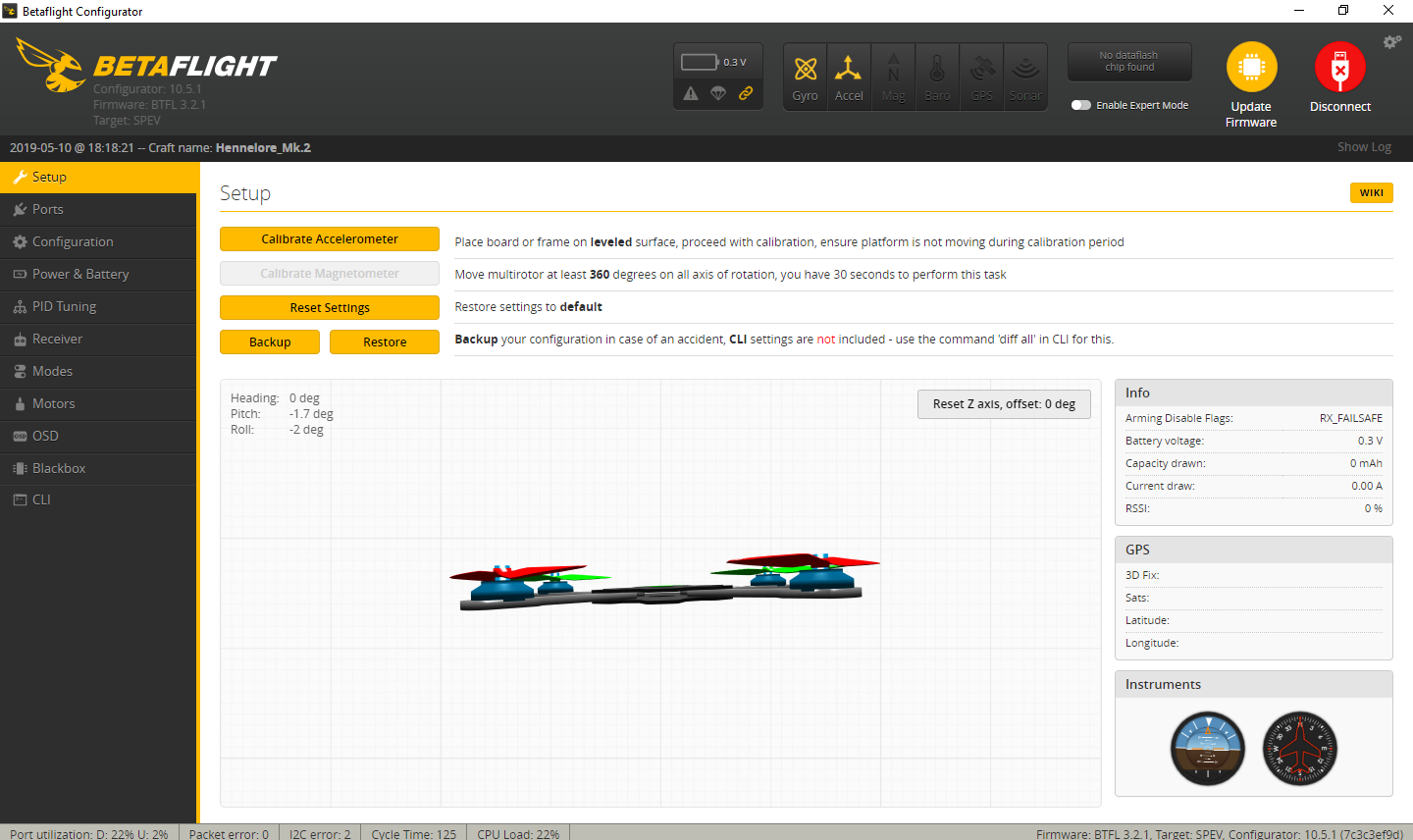Open the WIKI link
Image resolution: width=1413 pixels, height=840 pixels.
(x=1372, y=192)
